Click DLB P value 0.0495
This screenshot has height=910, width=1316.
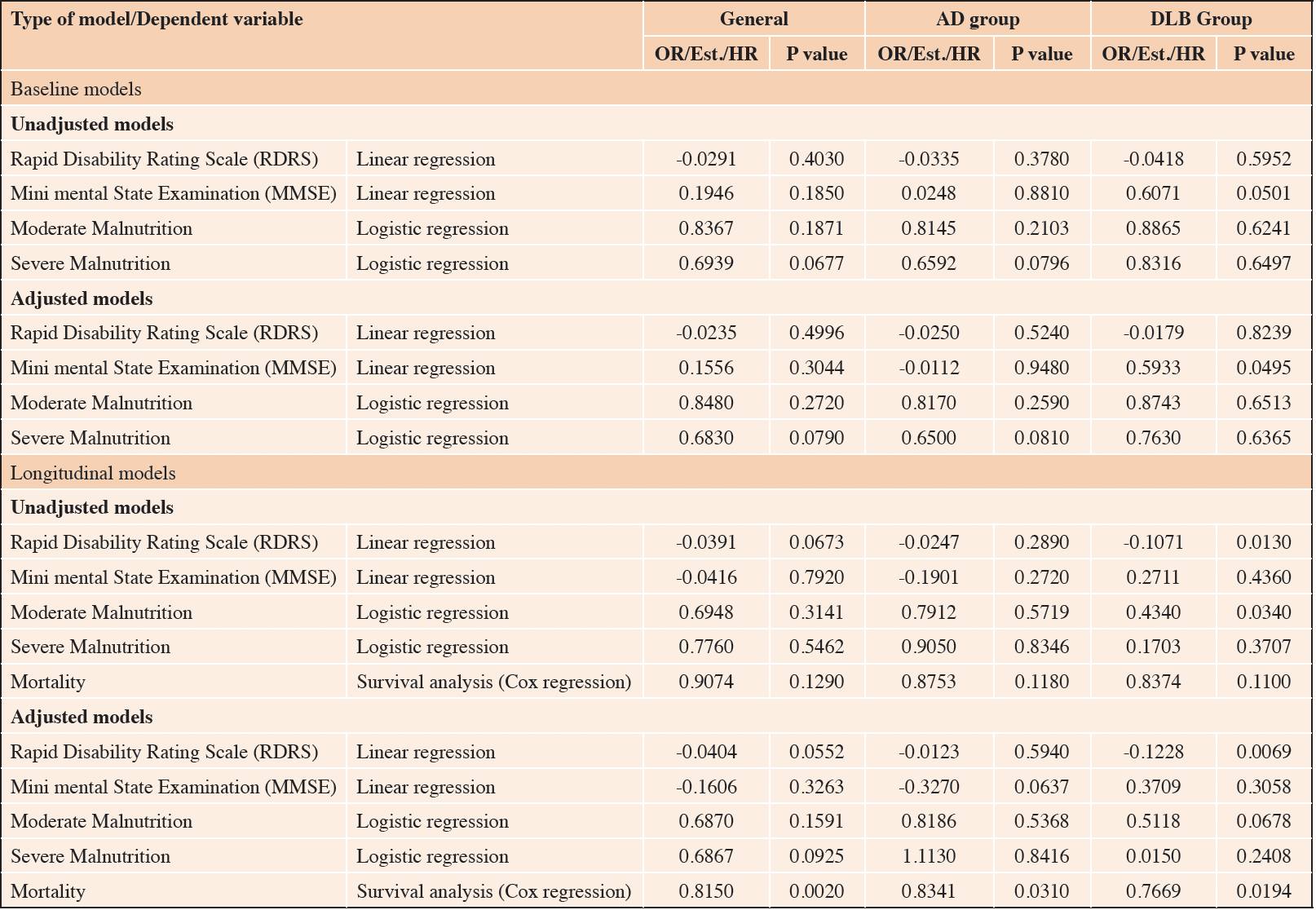1264,368
